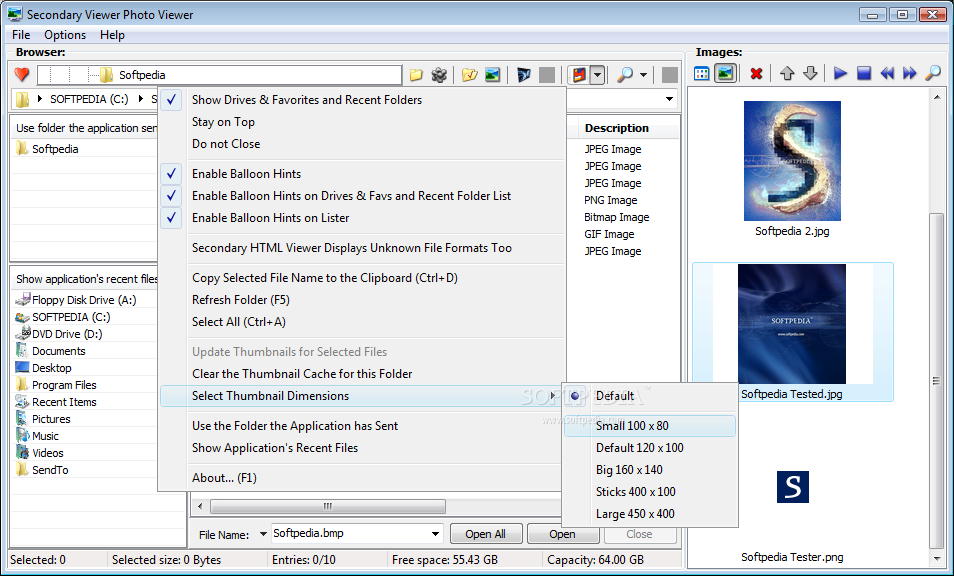Select DVD Drive (D:) in drives list
The image size is (954, 576).
(67, 334)
